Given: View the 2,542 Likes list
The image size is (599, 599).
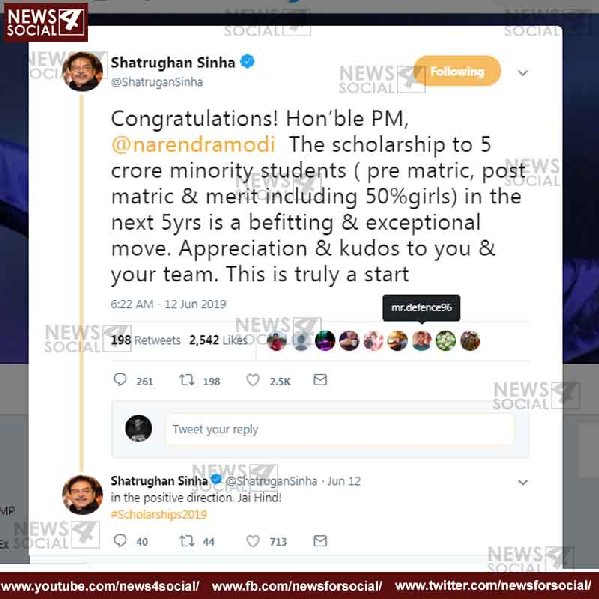Looking at the screenshot, I should 218,340.
